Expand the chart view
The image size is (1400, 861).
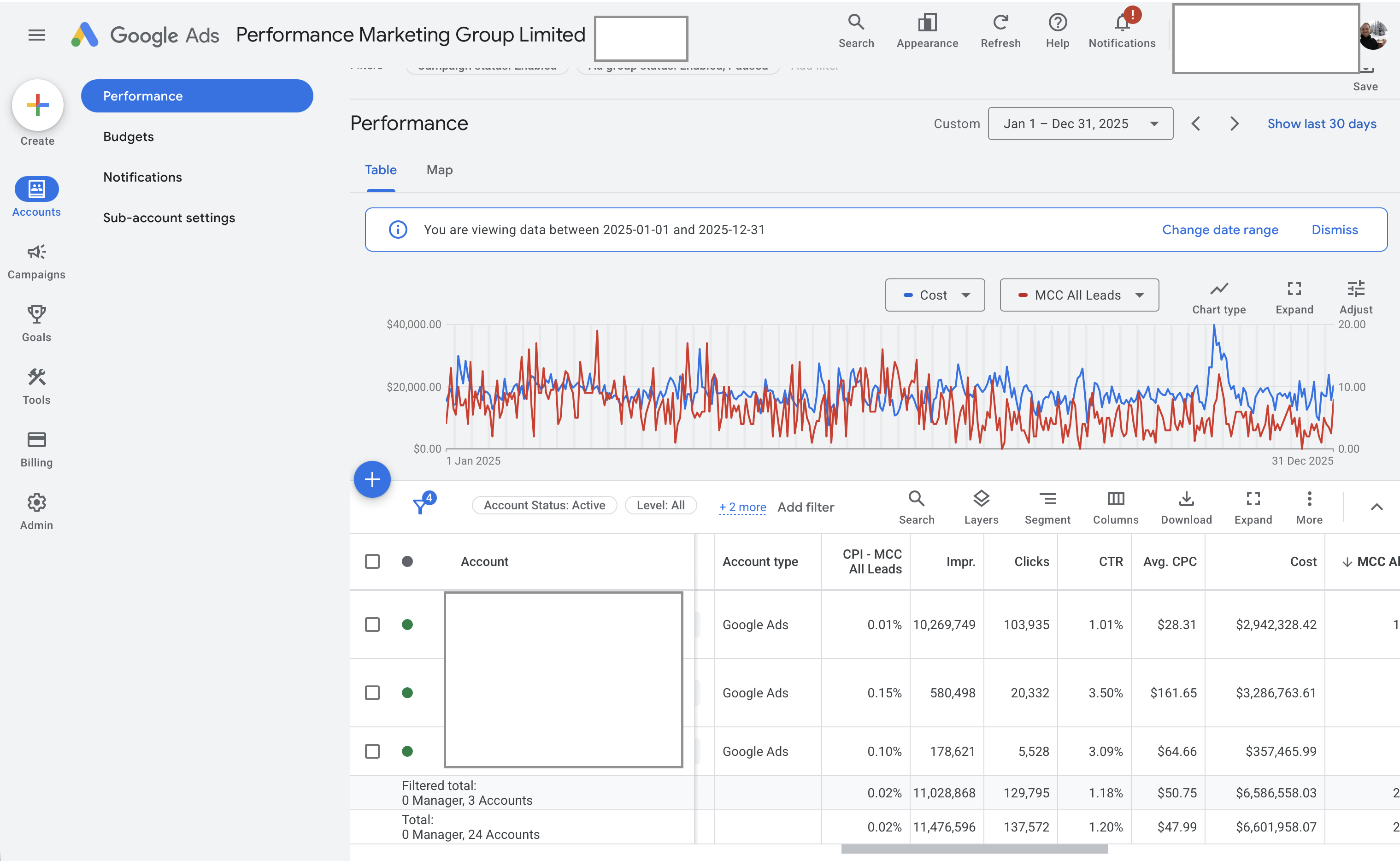click(x=1294, y=297)
